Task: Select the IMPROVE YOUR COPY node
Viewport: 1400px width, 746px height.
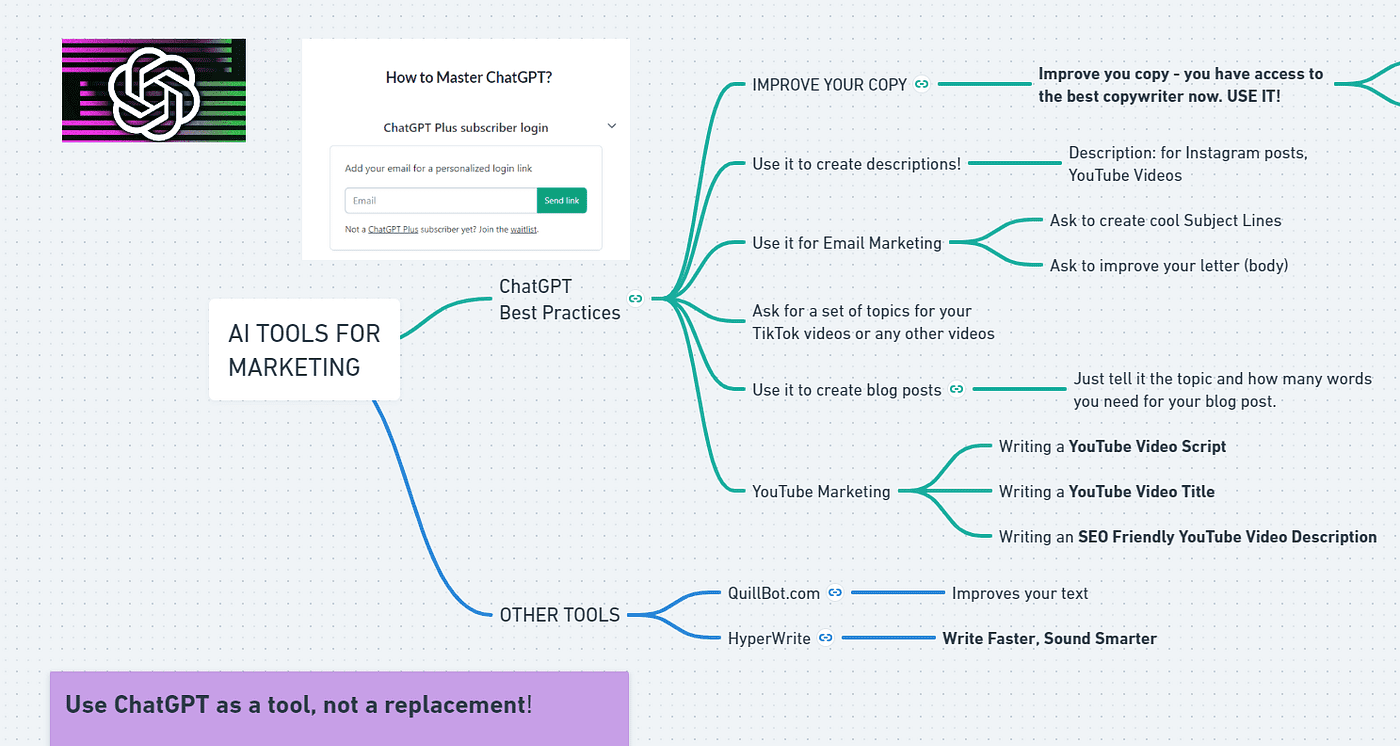Action: pyautogui.click(x=829, y=85)
